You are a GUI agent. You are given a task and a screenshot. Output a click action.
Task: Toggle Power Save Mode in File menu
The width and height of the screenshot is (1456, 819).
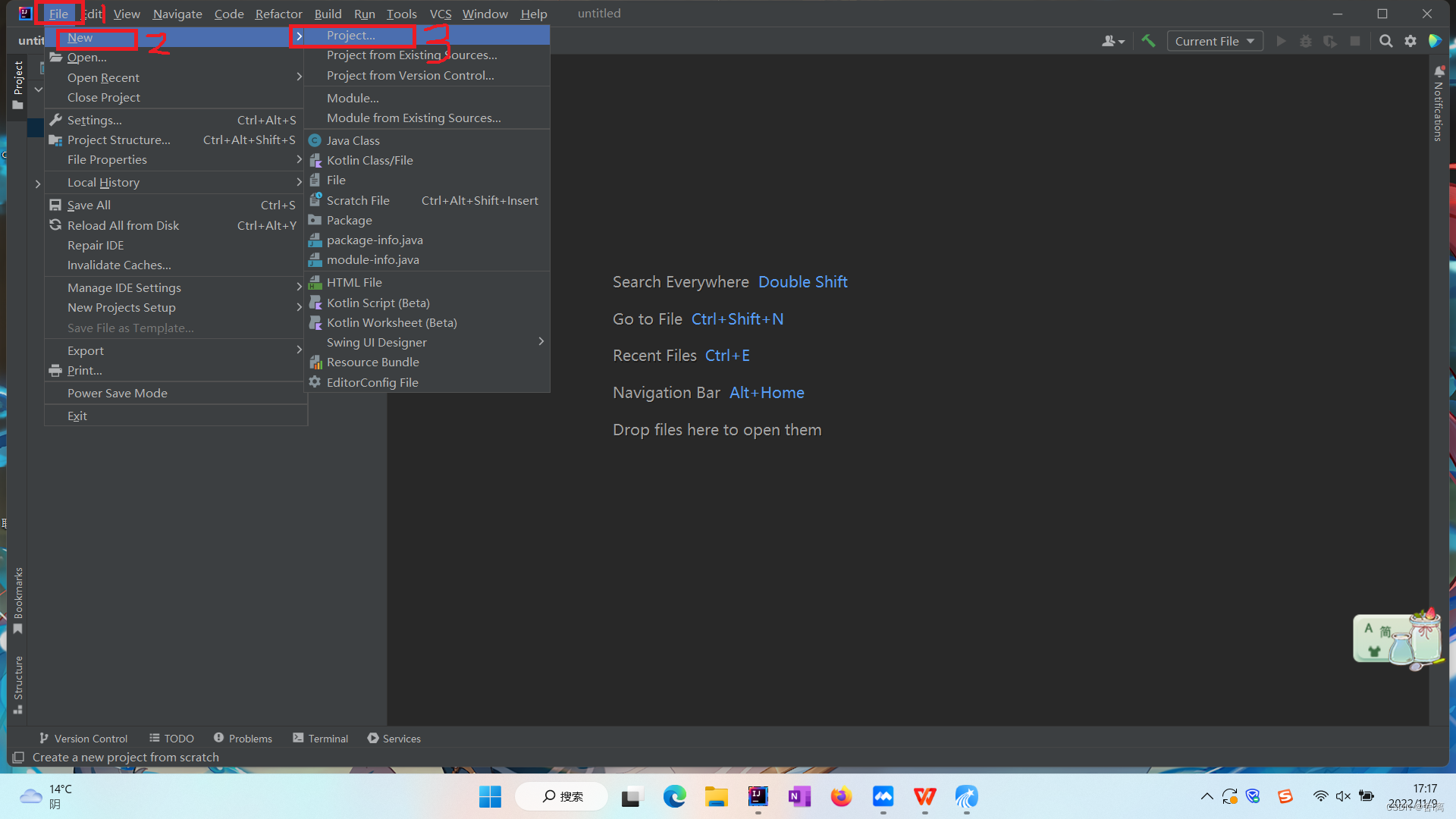pyautogui.click(x=117, y=393)
